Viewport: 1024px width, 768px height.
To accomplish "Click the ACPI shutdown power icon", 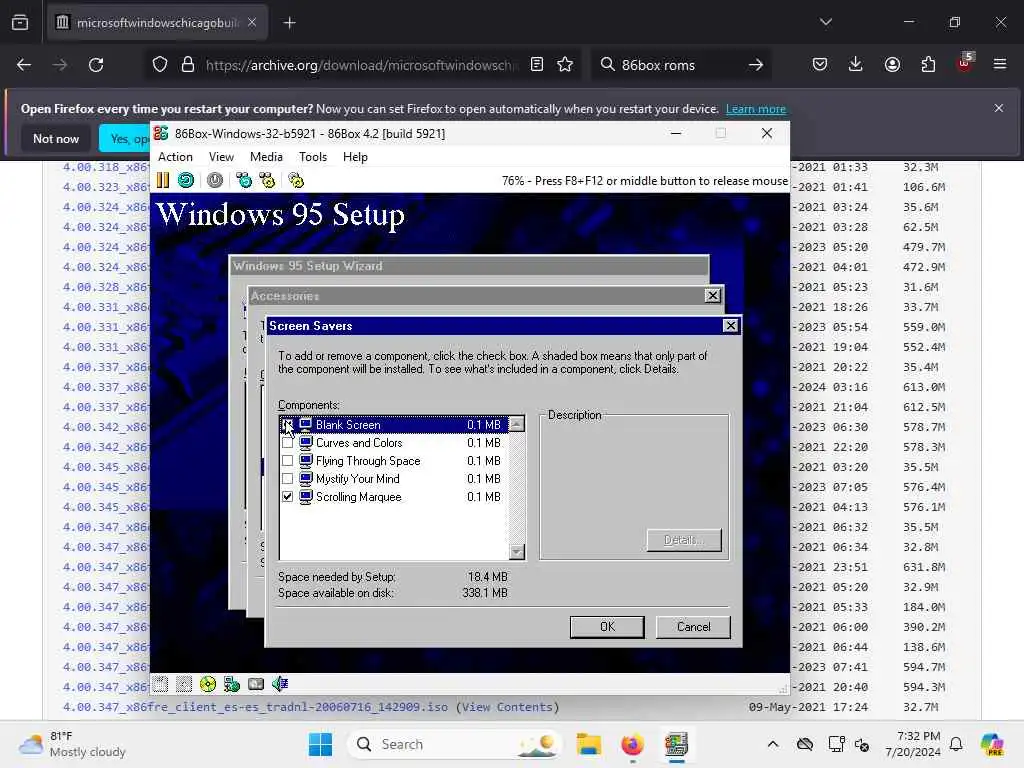I will tap(215, 180).
